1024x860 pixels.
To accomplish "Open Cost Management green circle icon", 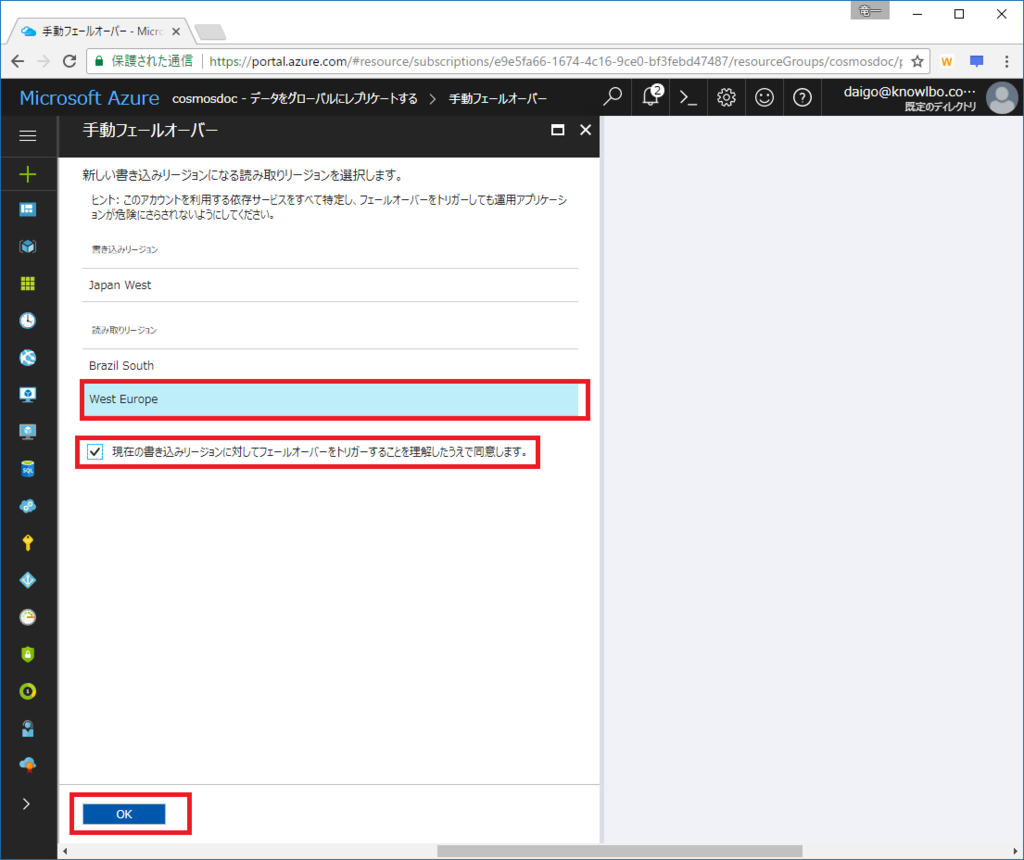I will click(27, 692).
